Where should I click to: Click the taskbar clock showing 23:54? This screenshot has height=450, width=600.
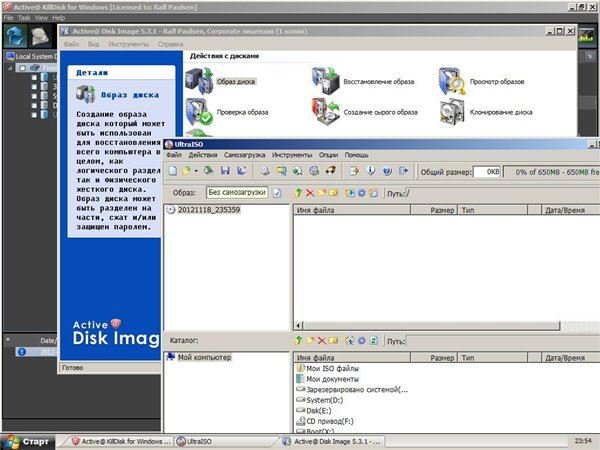(583, 441)
